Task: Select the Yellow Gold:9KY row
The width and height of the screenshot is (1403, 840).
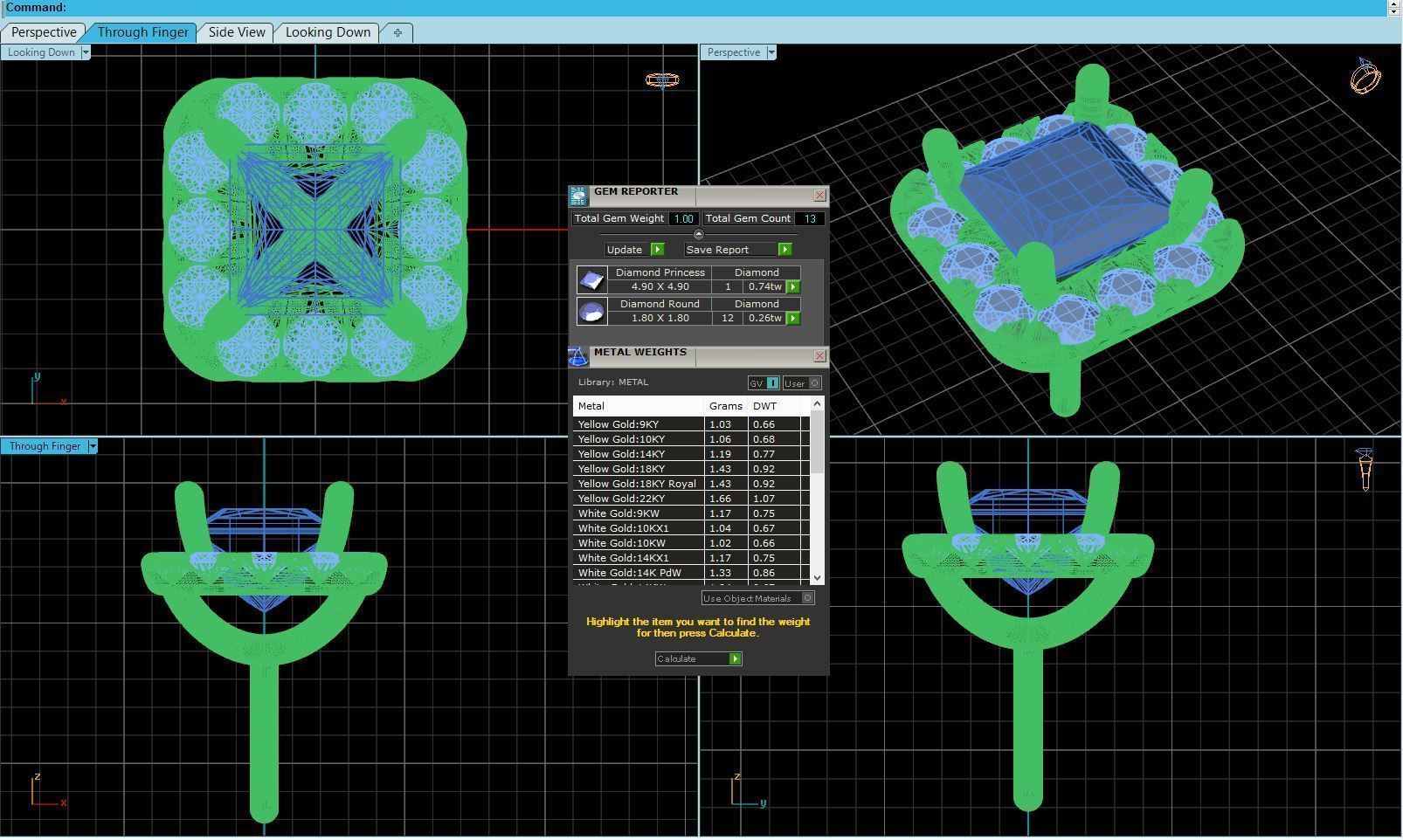Action: point(691,424)
